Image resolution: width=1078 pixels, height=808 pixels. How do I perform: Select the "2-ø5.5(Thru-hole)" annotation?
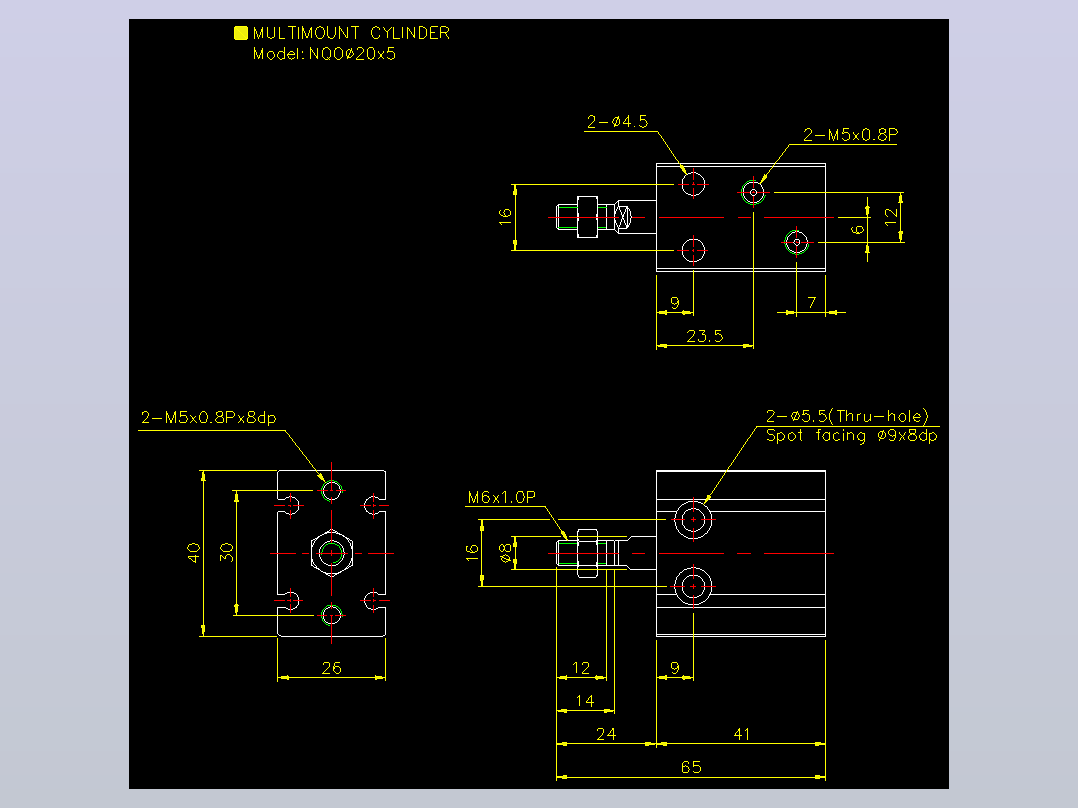[x=847, y=416]
